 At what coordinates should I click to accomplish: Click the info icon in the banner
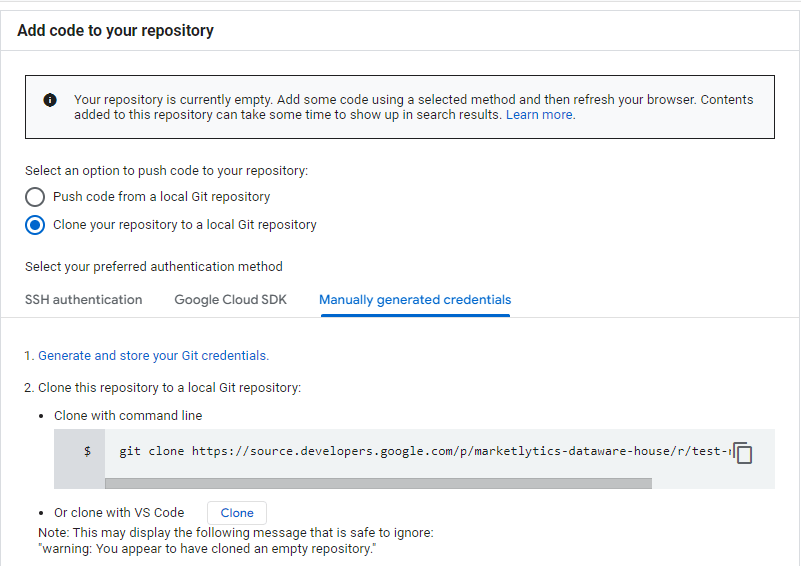[50, 100]
